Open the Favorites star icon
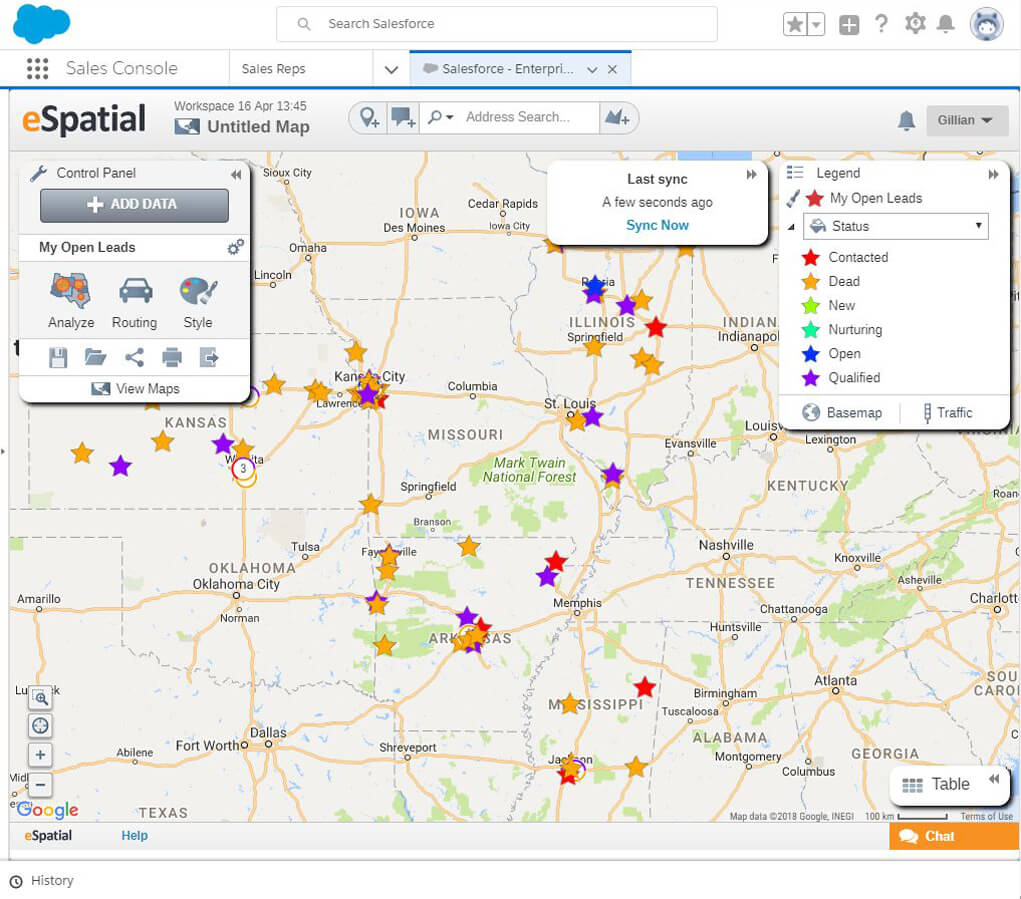Viewport: 1021px width, 899px height. tap(794, 25)
